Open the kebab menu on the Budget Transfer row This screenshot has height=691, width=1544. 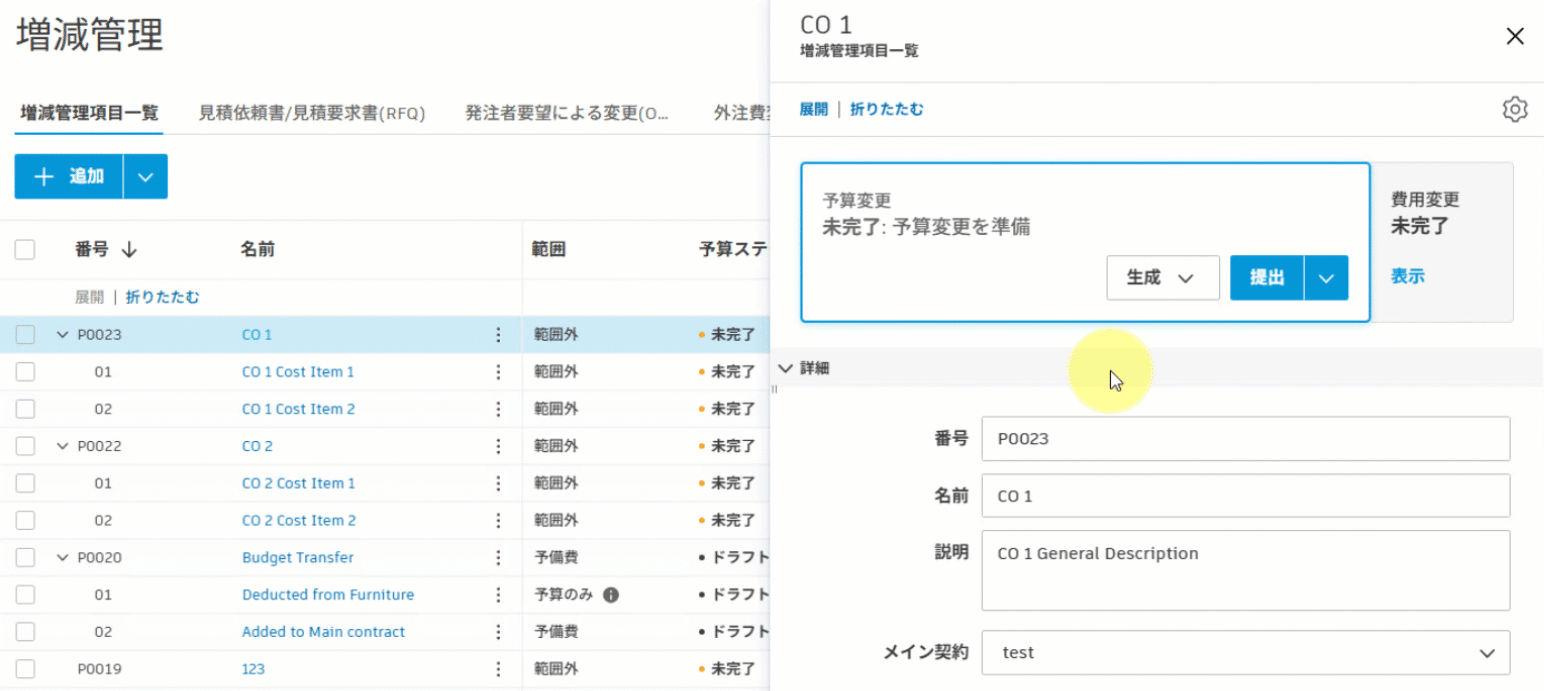pos(498,557)
